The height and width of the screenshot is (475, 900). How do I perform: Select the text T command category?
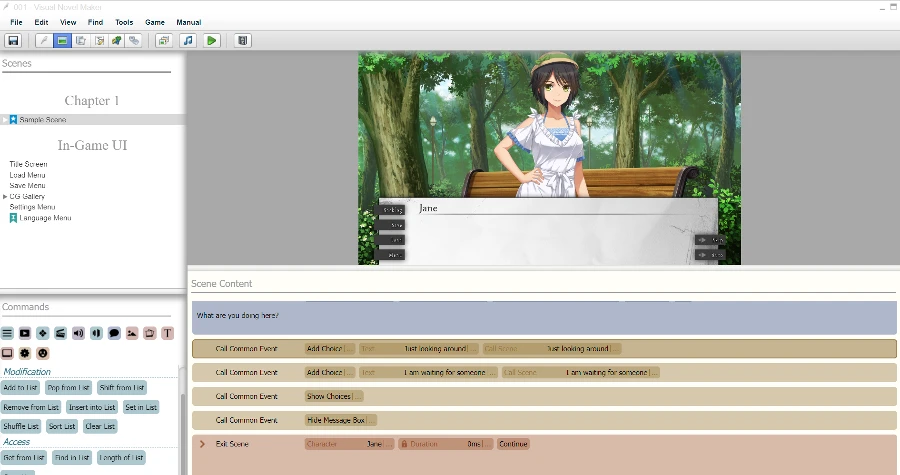pyautogui.click(x=167, y=333)
